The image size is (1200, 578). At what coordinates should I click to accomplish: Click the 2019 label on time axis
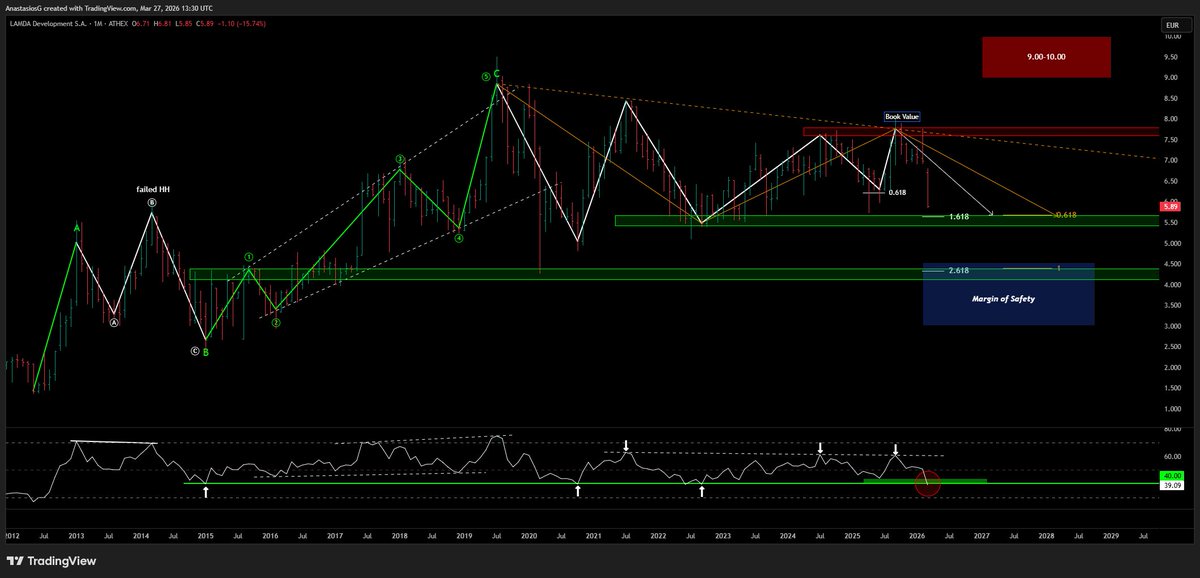click(x=464, y=536)
